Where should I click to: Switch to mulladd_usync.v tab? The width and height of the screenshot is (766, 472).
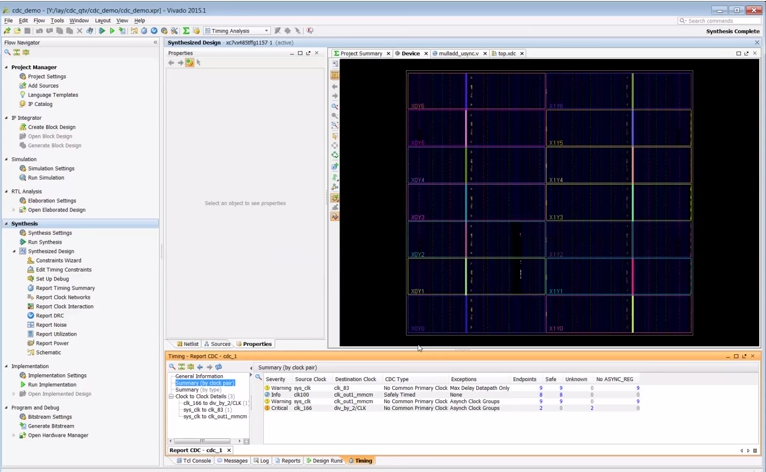pos(458,53)
